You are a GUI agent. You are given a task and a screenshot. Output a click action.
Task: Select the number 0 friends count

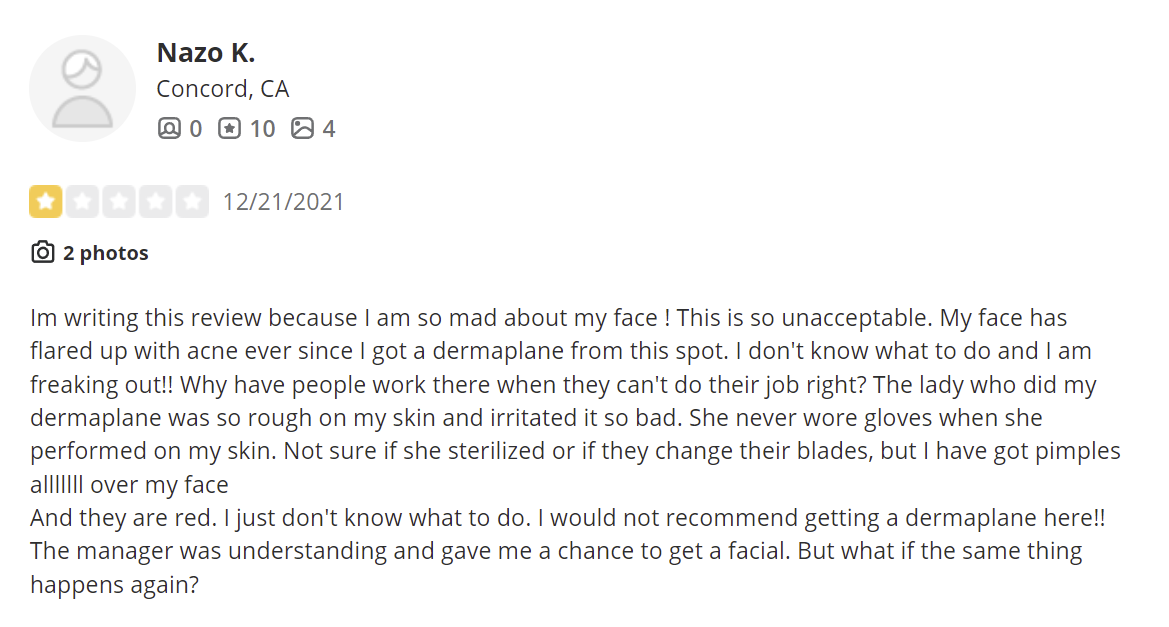click(195, 129)
